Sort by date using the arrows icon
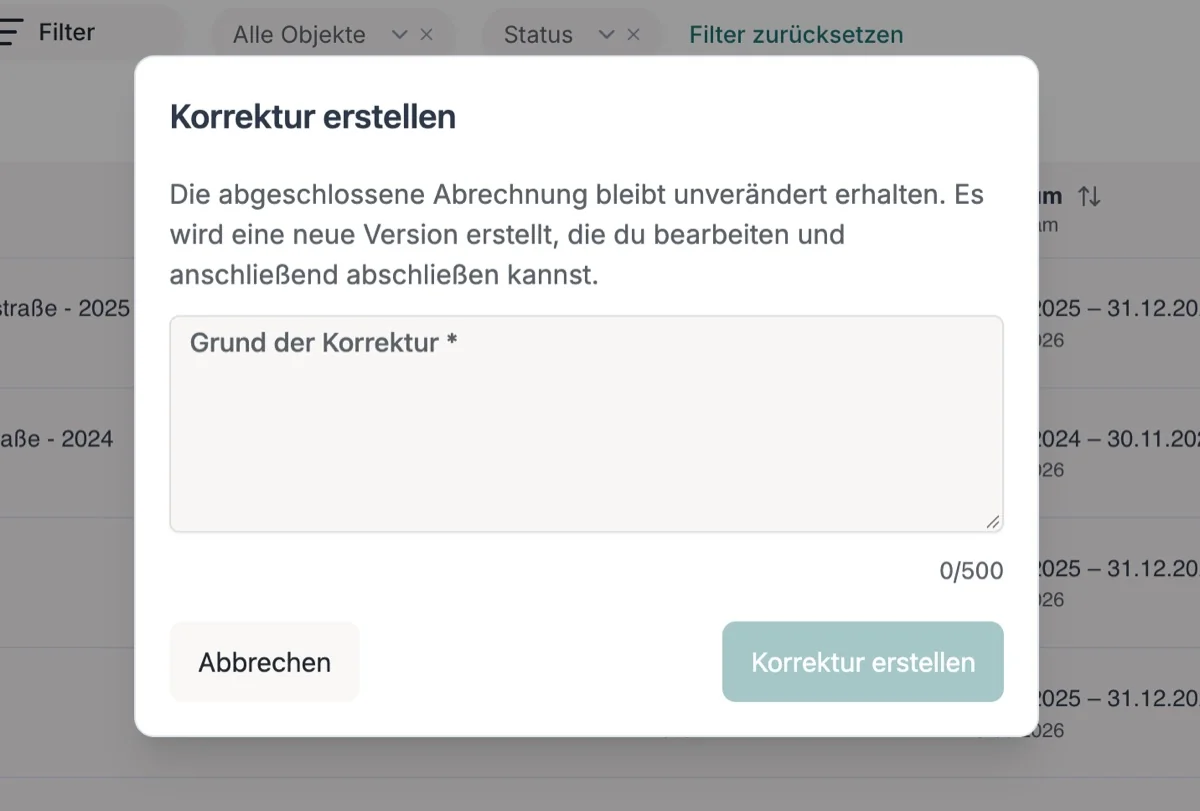This screenshot has width=1200, height=811. (1089, 196)
